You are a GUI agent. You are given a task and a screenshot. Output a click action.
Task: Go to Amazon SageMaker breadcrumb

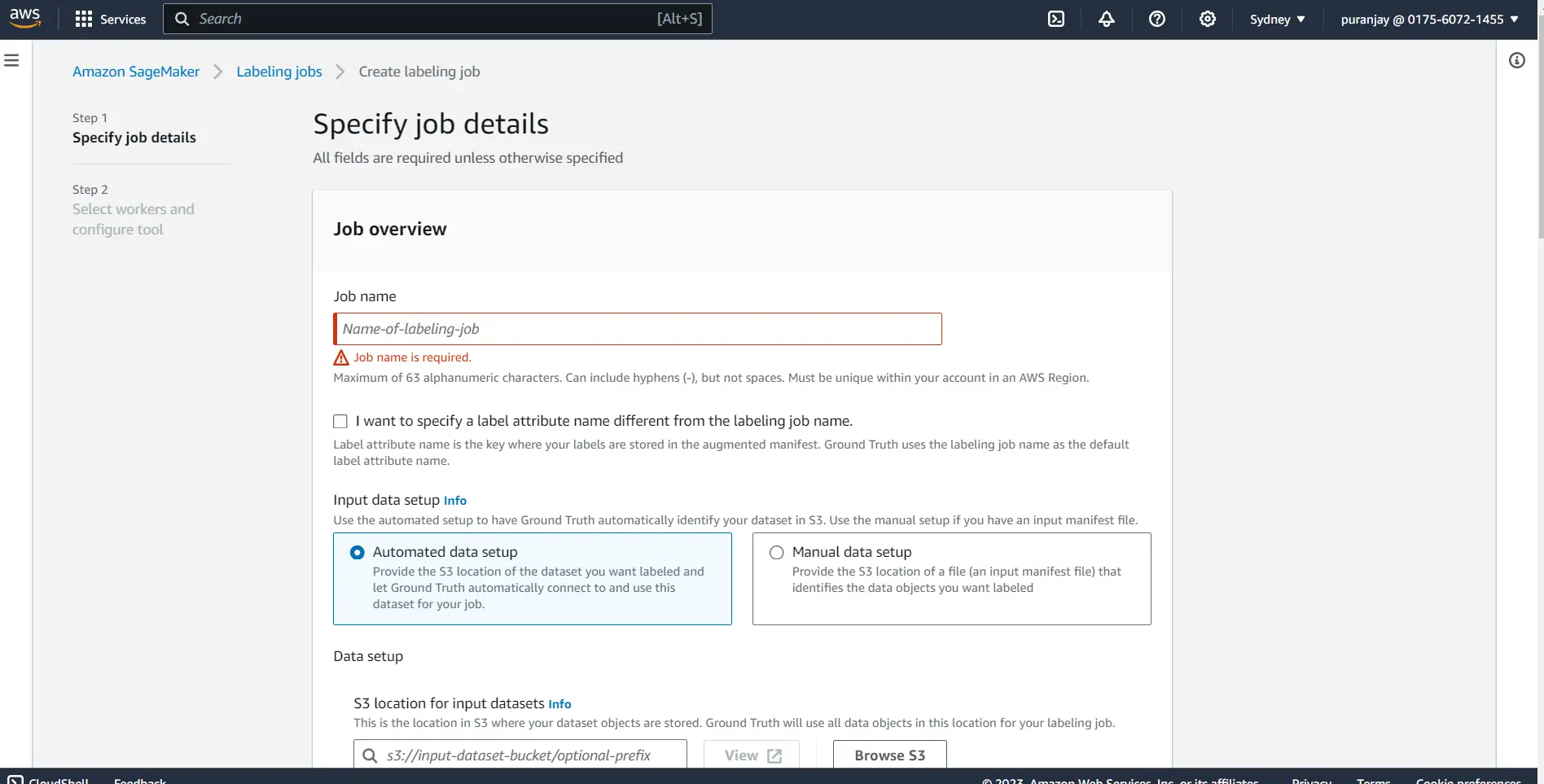[136, 72]
